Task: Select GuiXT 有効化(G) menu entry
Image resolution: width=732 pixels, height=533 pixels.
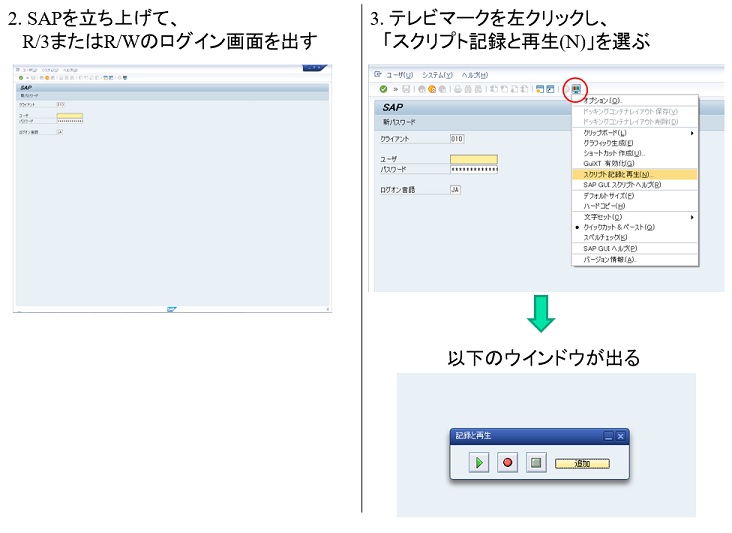Action: 635,163
